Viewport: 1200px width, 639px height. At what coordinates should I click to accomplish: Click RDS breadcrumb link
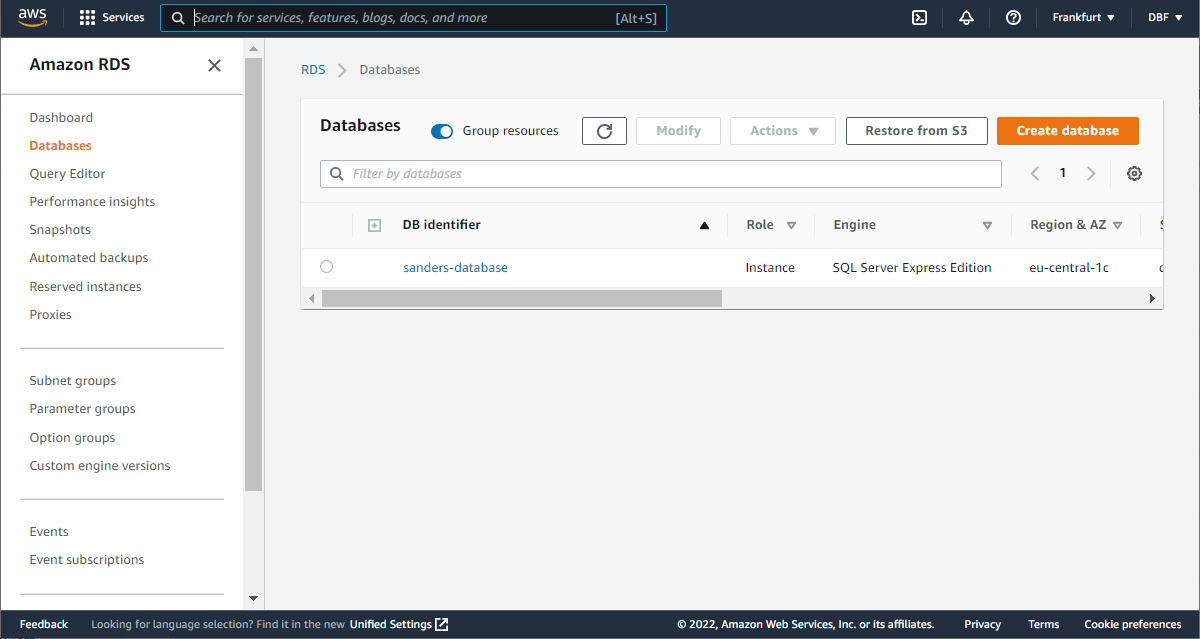(x=313, y=70)
